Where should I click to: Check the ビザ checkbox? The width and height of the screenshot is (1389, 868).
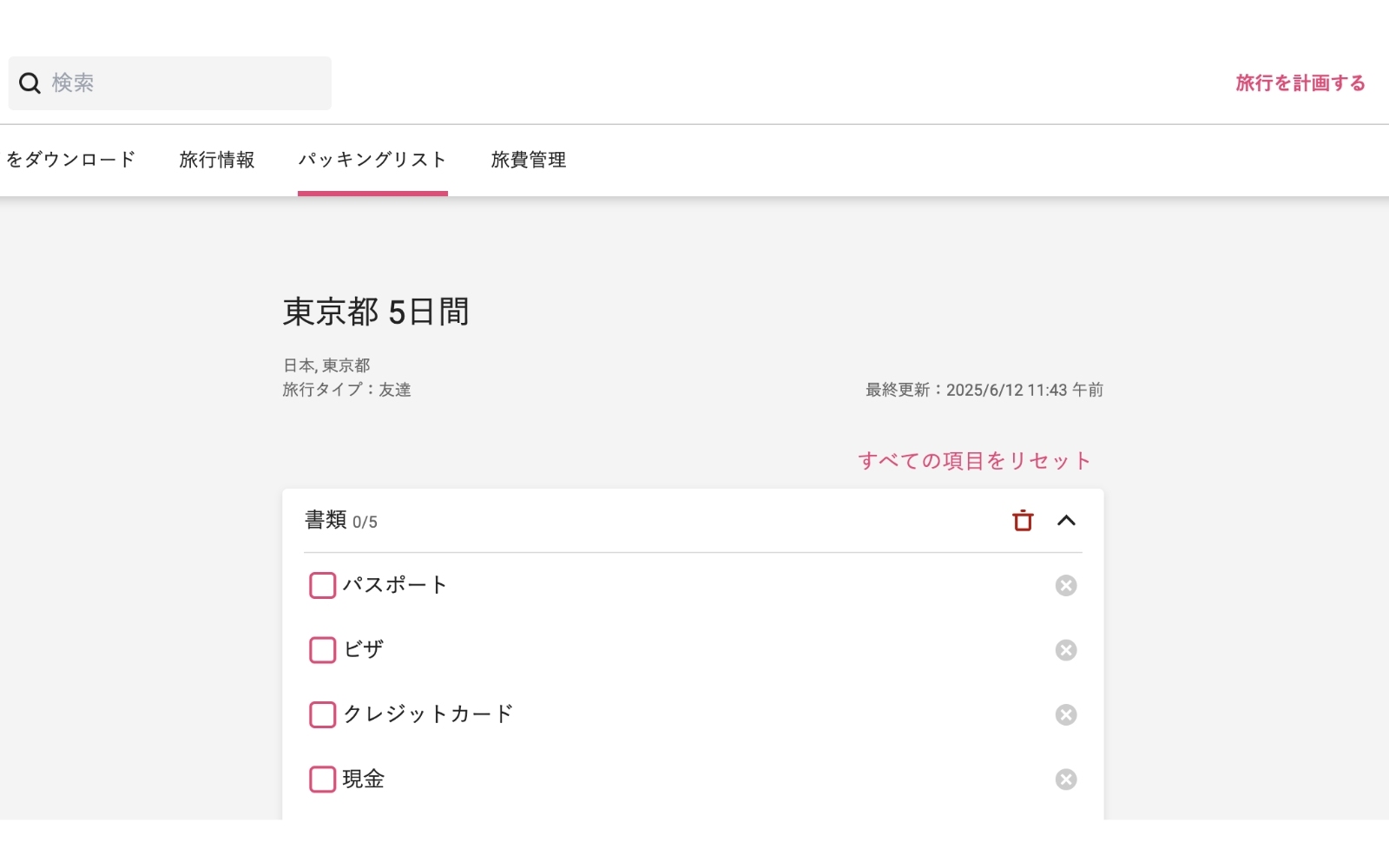322,649
